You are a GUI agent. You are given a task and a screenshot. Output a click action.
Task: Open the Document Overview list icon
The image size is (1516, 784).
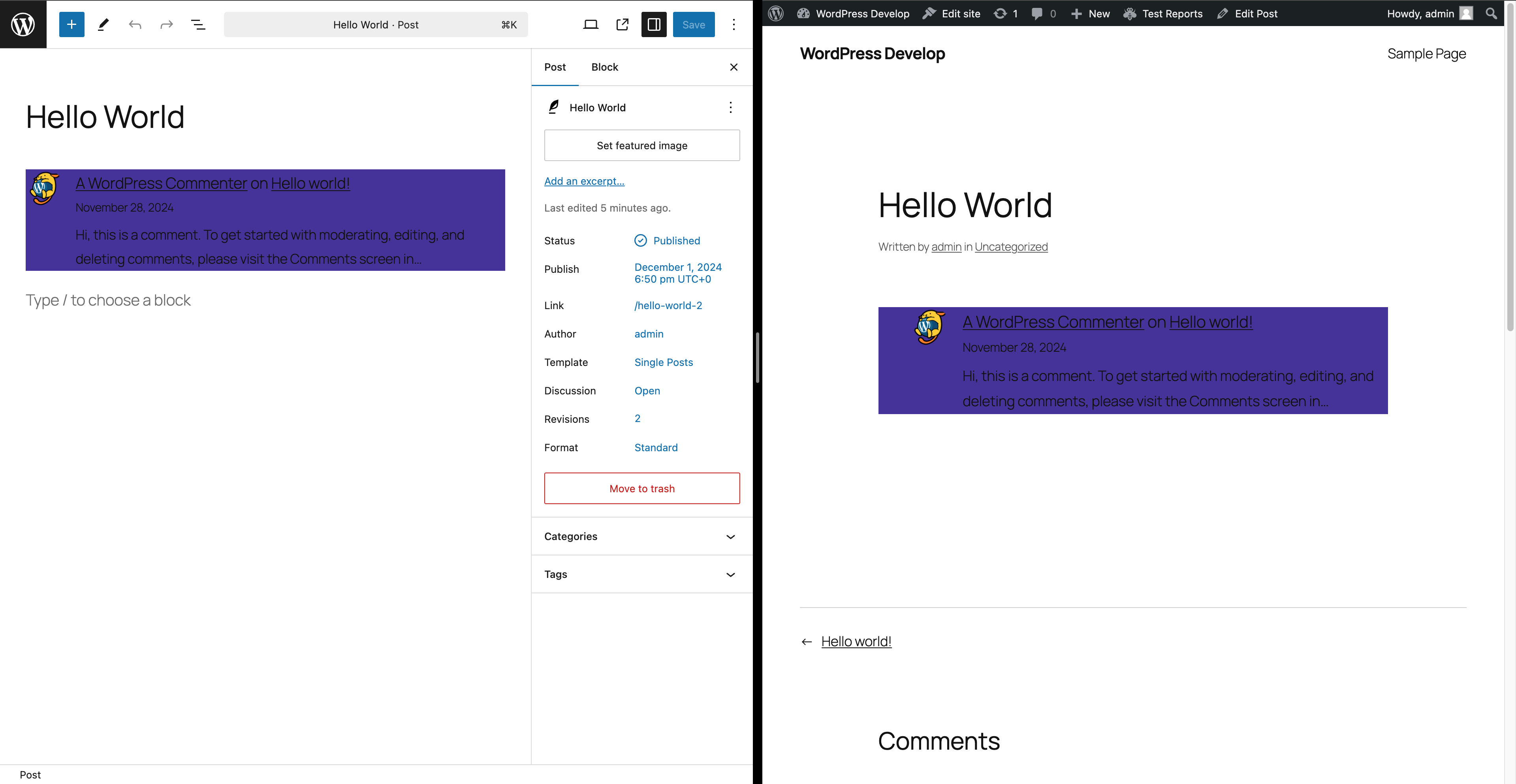coord(198,24)
